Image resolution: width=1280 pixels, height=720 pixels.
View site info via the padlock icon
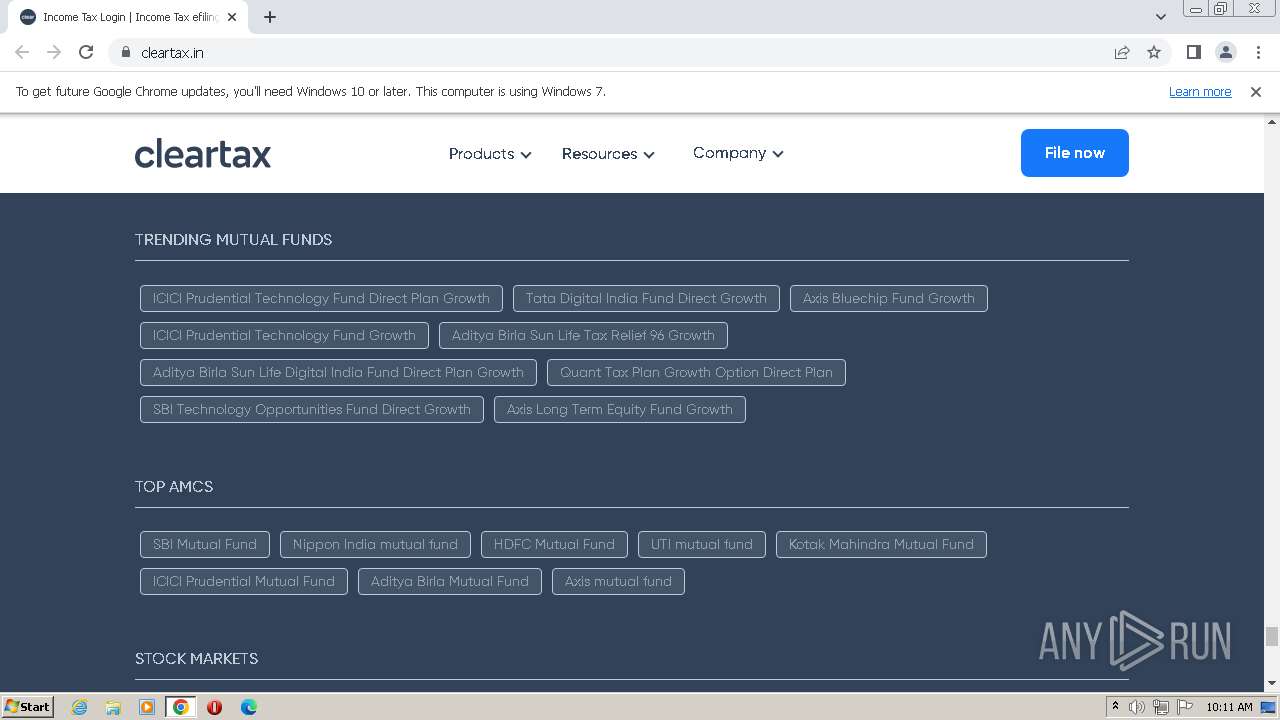click(x=125, y=52)
